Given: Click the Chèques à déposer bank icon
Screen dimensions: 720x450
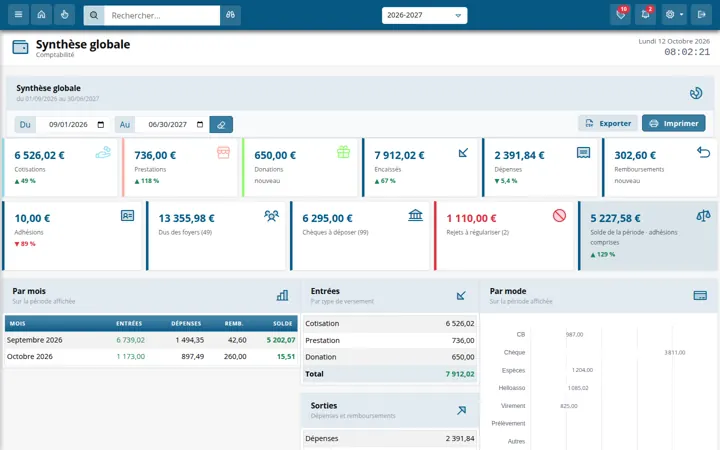Looking at the screenshot, I should (415, 215).
